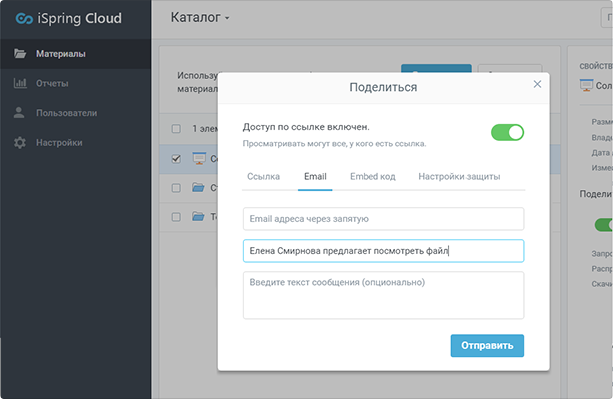The height and width of the screenshot is (399, 615).
Task: Toggle the share switch in the right panel
Action: pyautogui.click(x=604, y=224)
